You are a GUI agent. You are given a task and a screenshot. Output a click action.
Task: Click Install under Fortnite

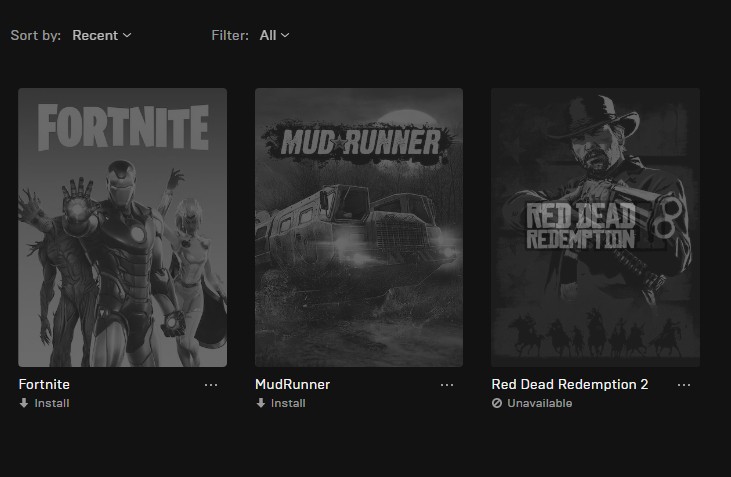pos(44,403)
